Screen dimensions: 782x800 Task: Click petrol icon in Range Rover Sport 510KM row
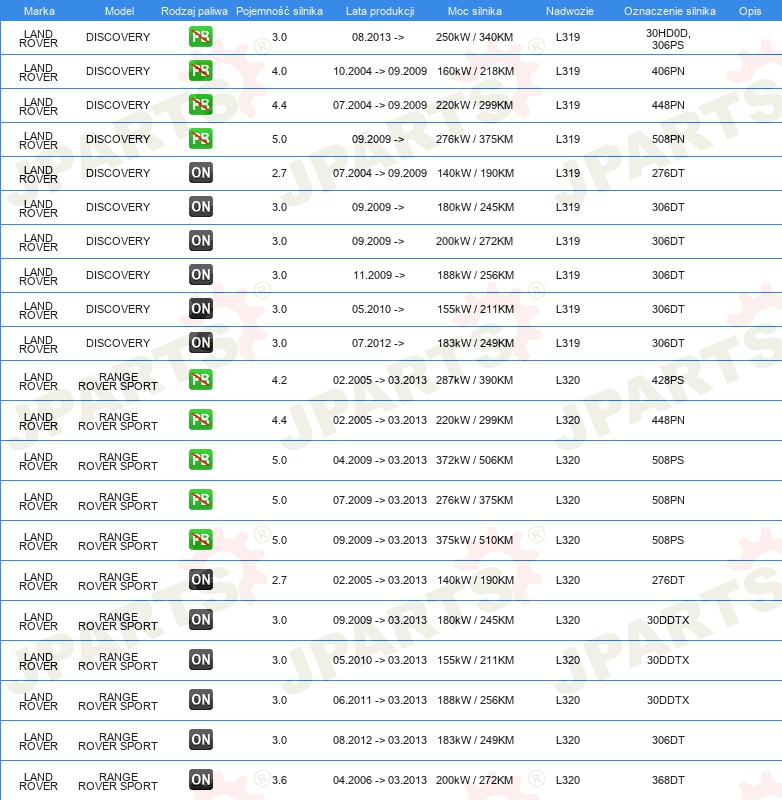[x=200, y=540]
